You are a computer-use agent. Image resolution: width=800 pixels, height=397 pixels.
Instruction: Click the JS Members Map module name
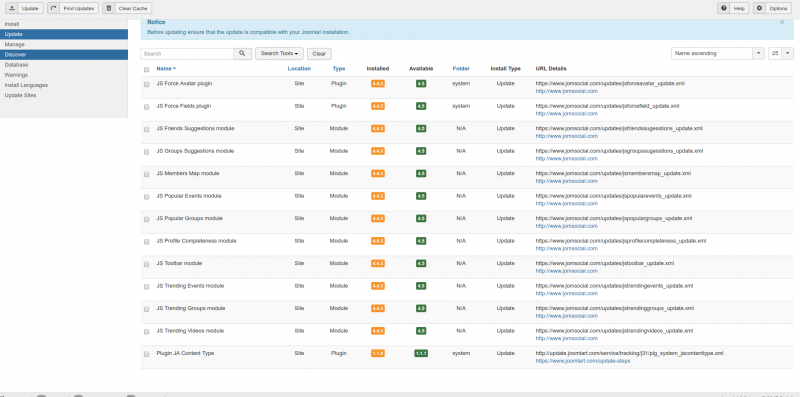188,173
